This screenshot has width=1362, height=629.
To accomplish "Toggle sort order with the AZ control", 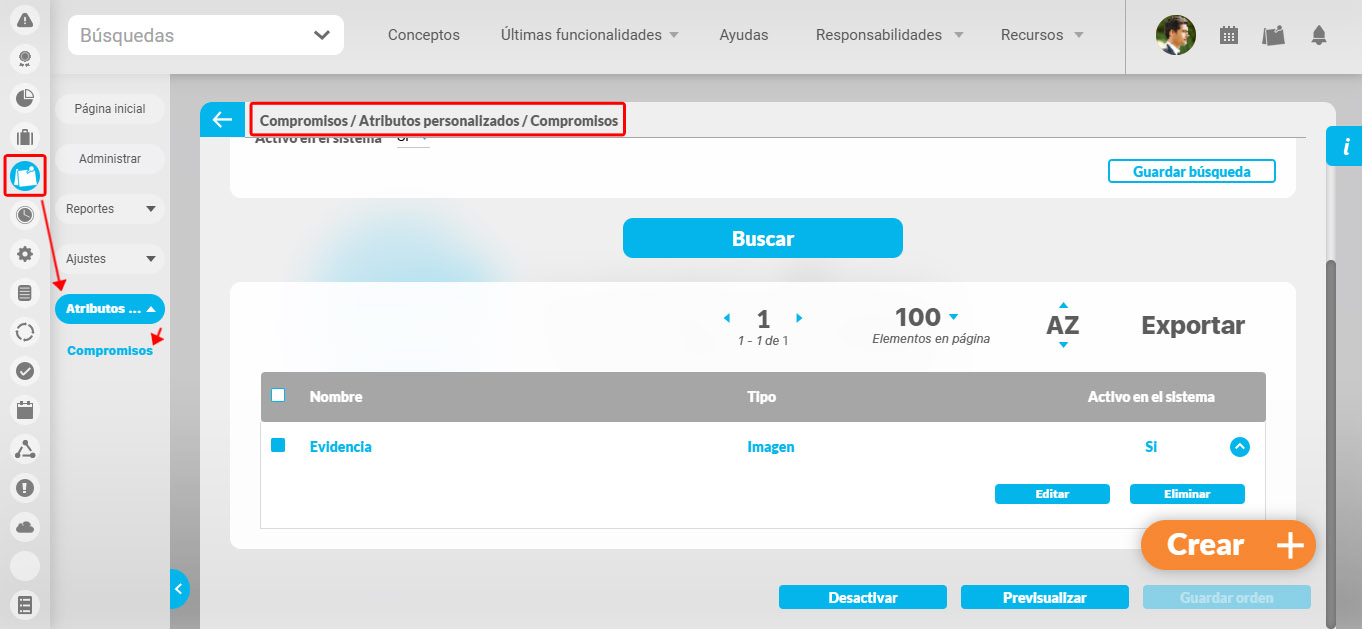I will 1062,325.
